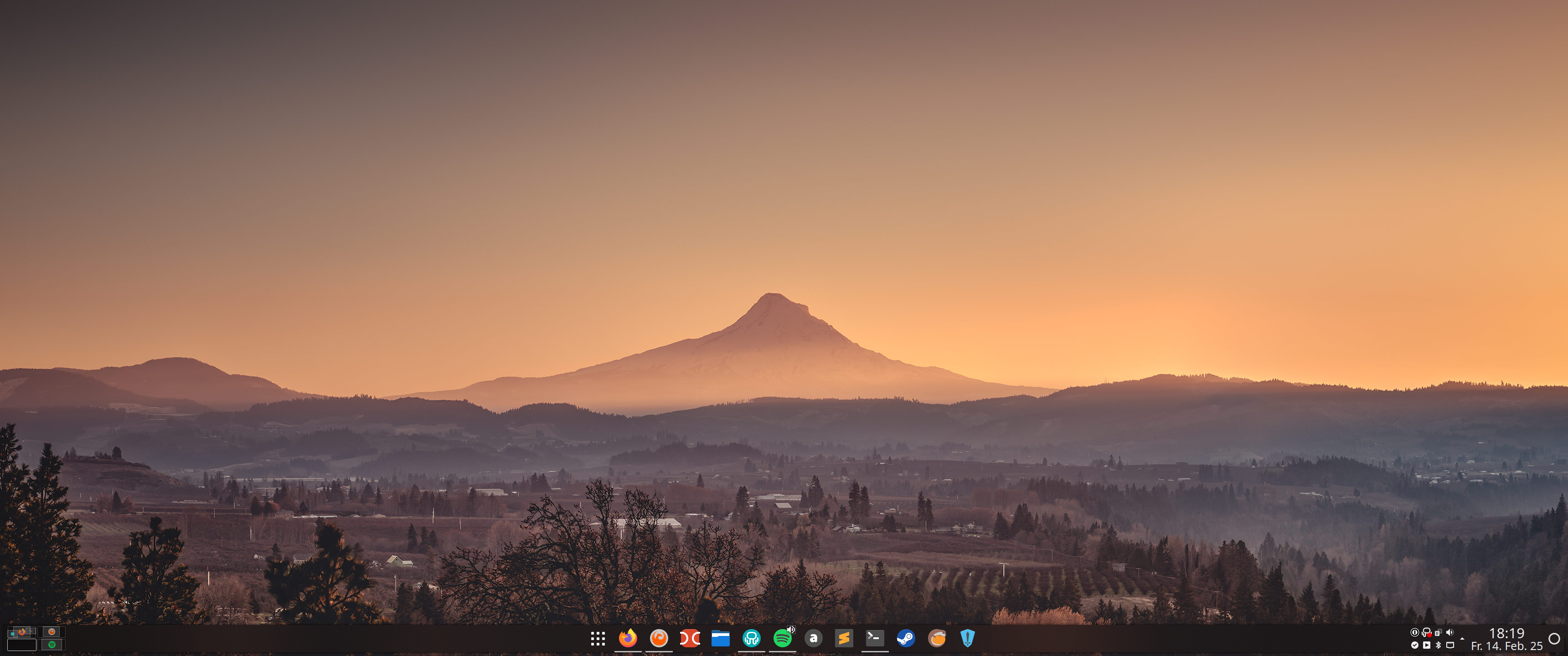Viewport: 1568px width, 656px height.
Task: Switch to the virtual desktop showing Firefox
Action: click(x=22, y=632)
